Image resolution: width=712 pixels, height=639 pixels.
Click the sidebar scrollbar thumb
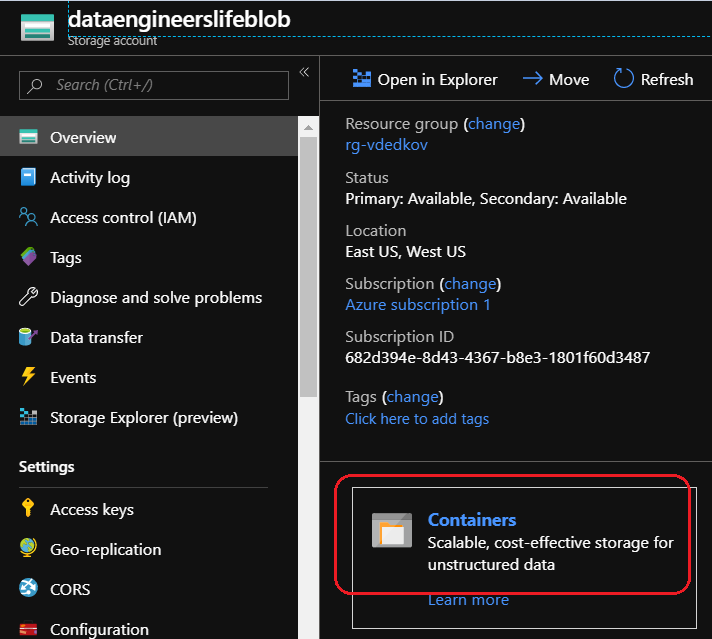(x=308, y=267)
